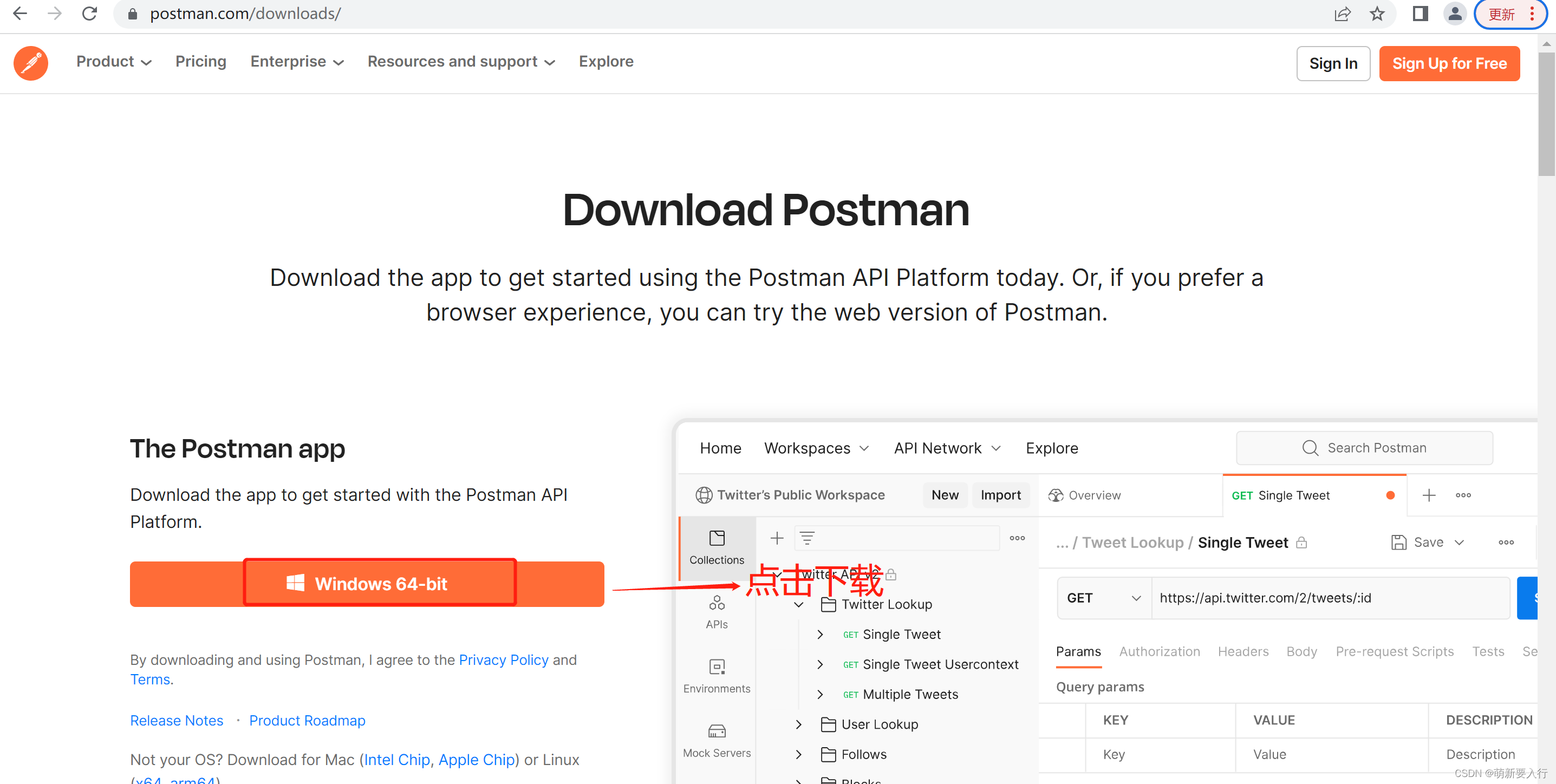This screenshot has height=784, width=1556.
Task: Open the Privacy Policy link
Action: tap(503, 659)
